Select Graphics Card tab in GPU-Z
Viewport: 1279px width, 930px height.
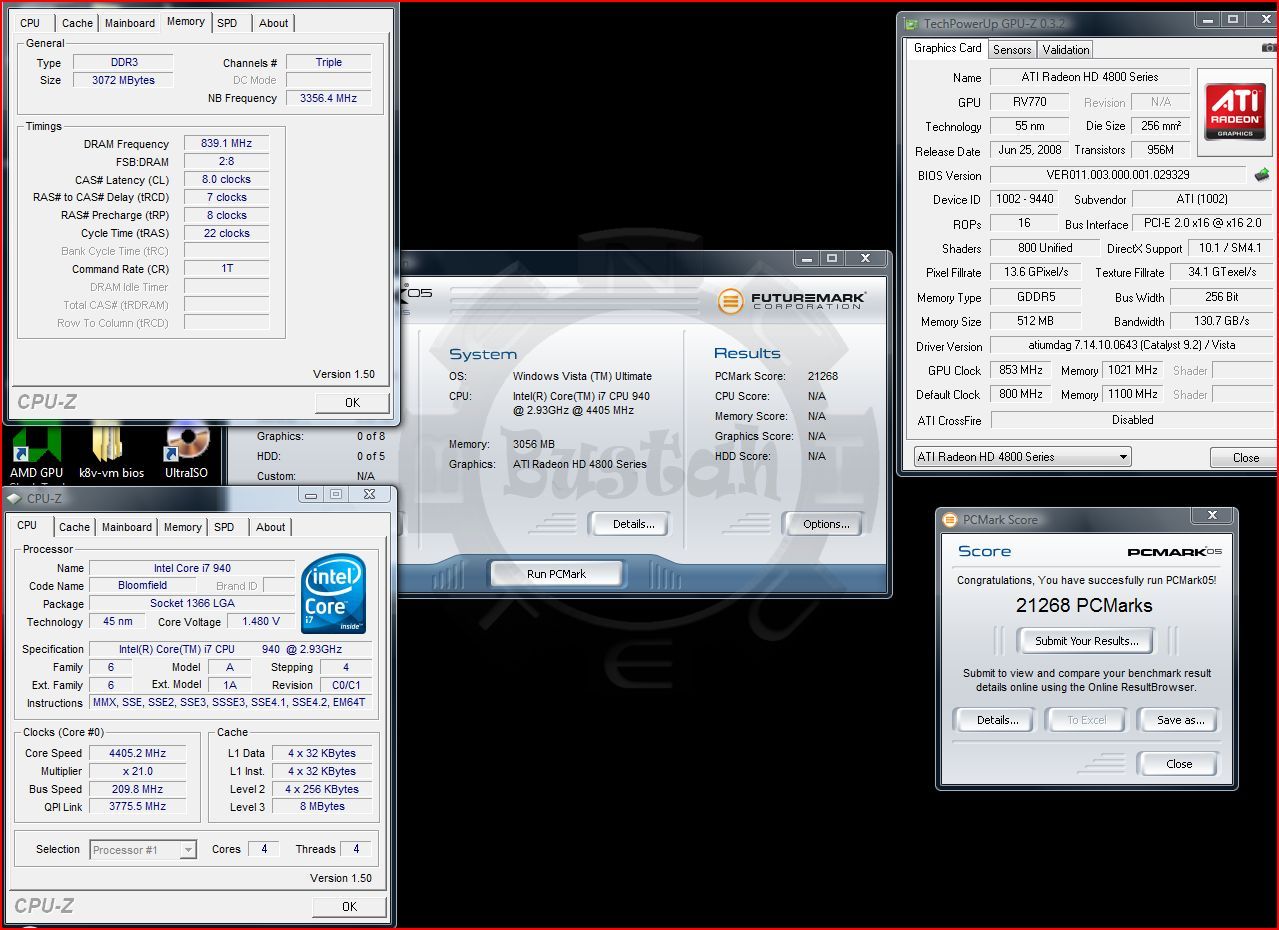[x=947, y=48]
